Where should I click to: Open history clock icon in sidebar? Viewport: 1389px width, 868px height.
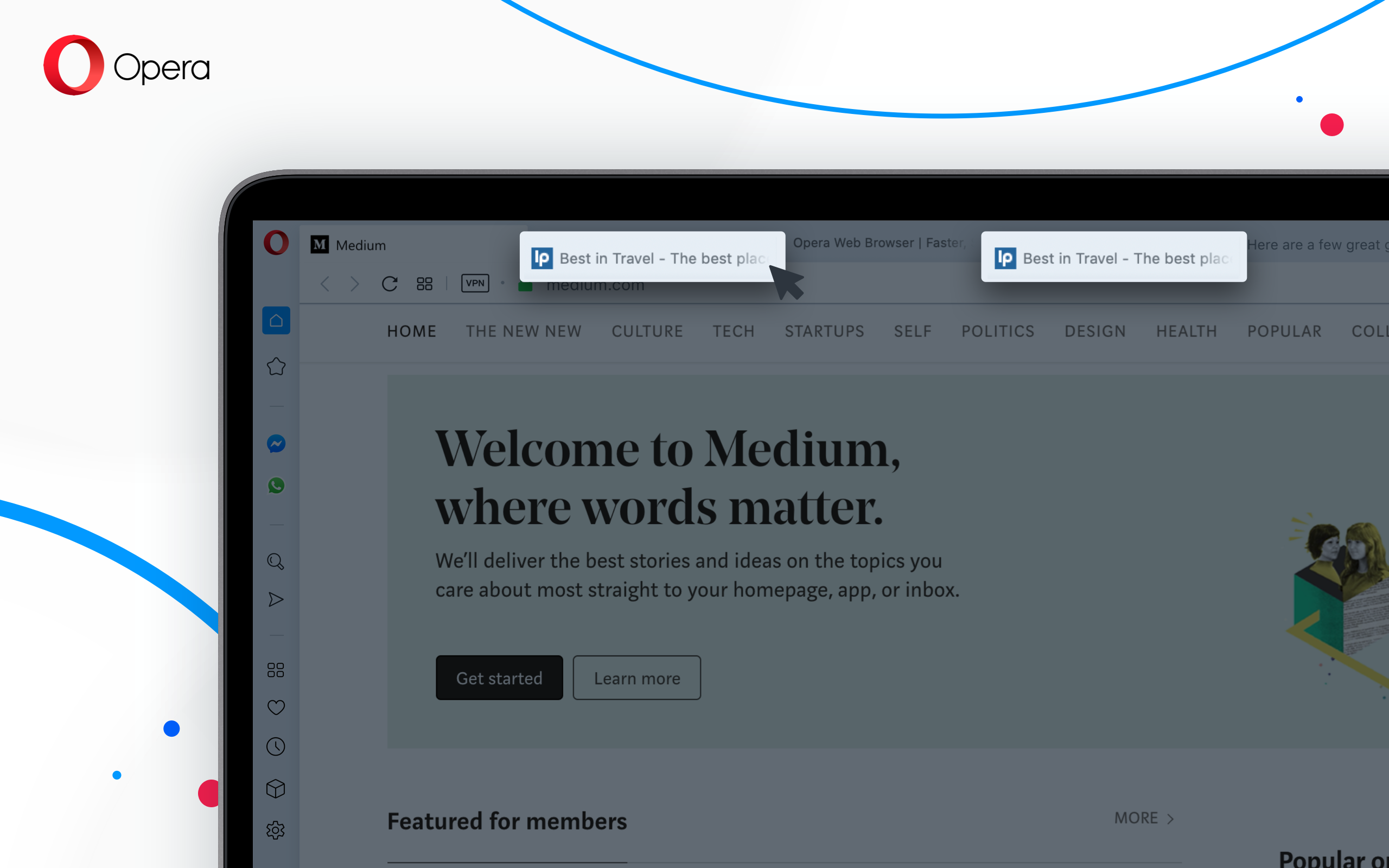276,746
